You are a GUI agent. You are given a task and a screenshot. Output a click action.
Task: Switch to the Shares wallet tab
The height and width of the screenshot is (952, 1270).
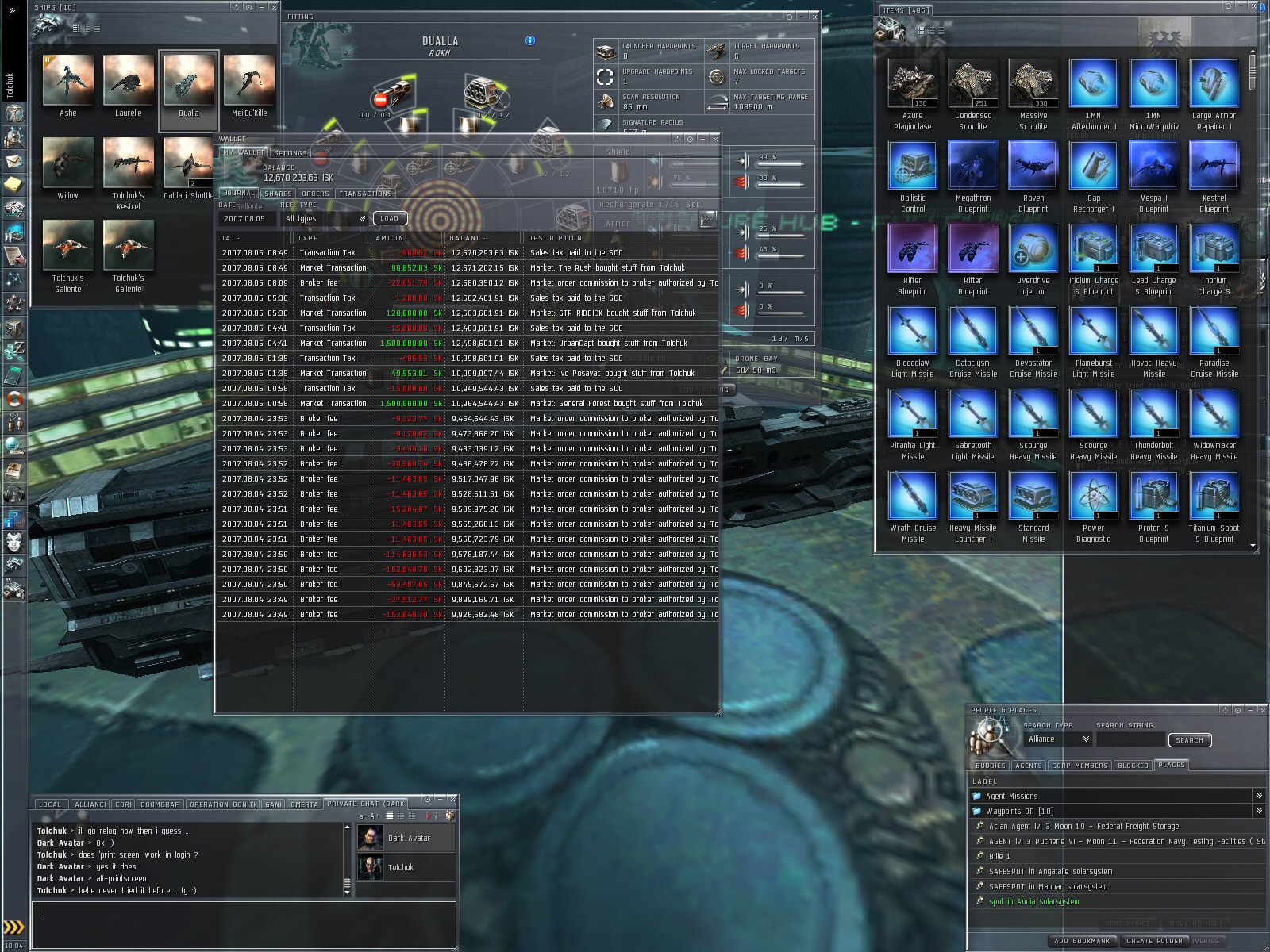[x=278, y=193]
